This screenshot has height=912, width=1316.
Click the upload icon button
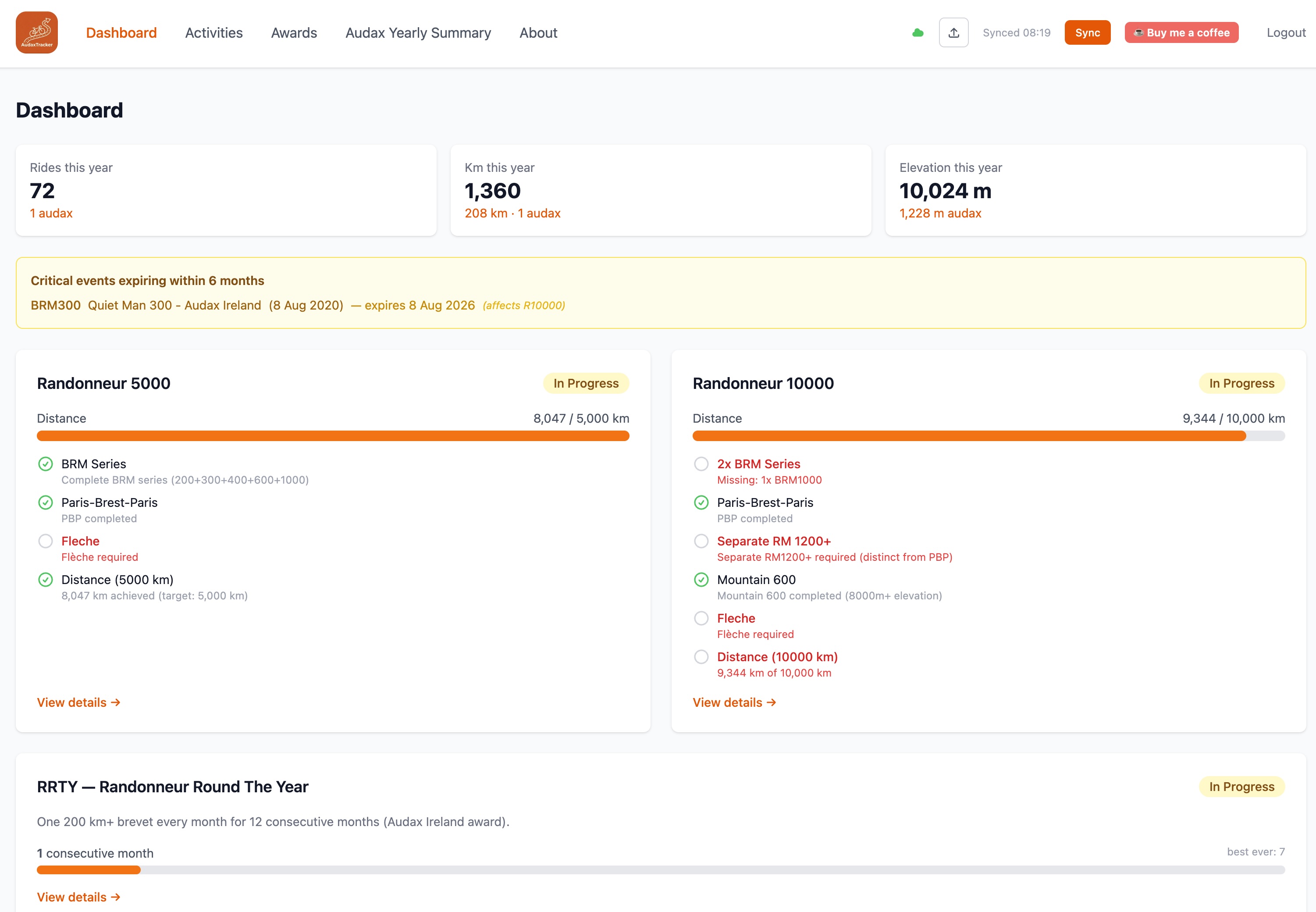point(953,32)
